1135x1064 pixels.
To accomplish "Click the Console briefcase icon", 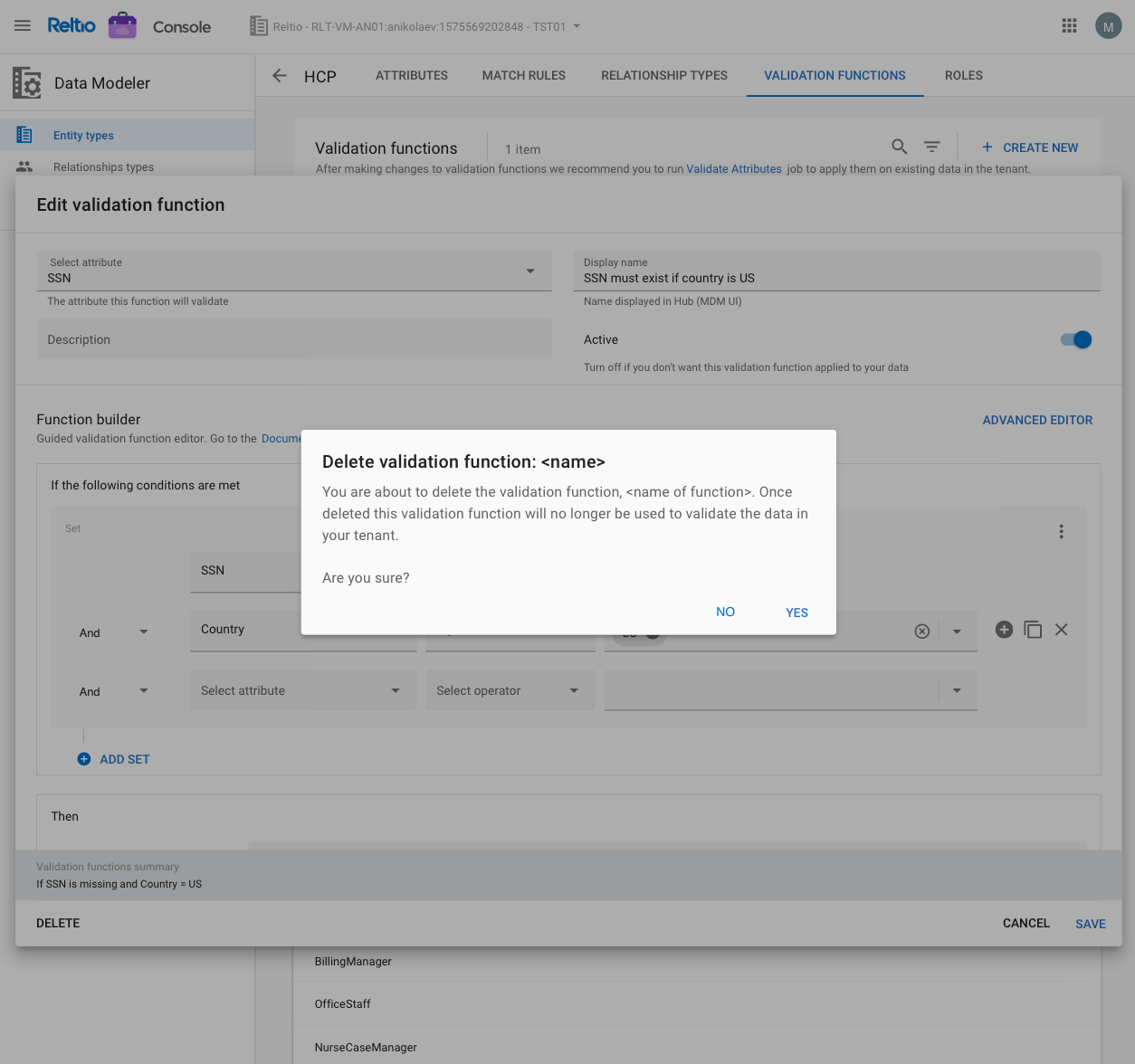I will (x=122, y=25).
